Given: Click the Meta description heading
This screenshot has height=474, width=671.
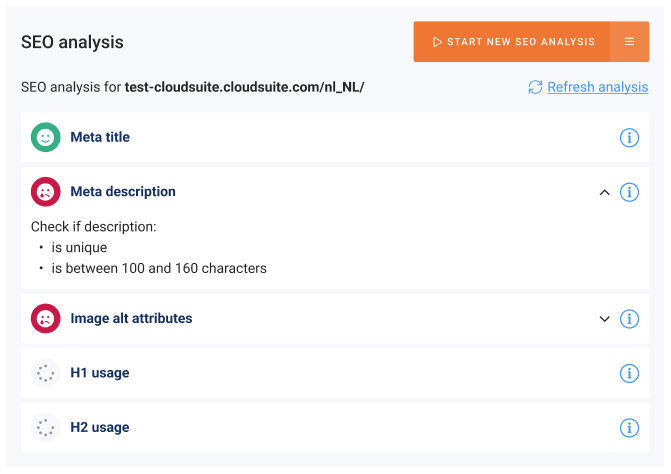Looking at the screenshot, I should tap(123, 192).
